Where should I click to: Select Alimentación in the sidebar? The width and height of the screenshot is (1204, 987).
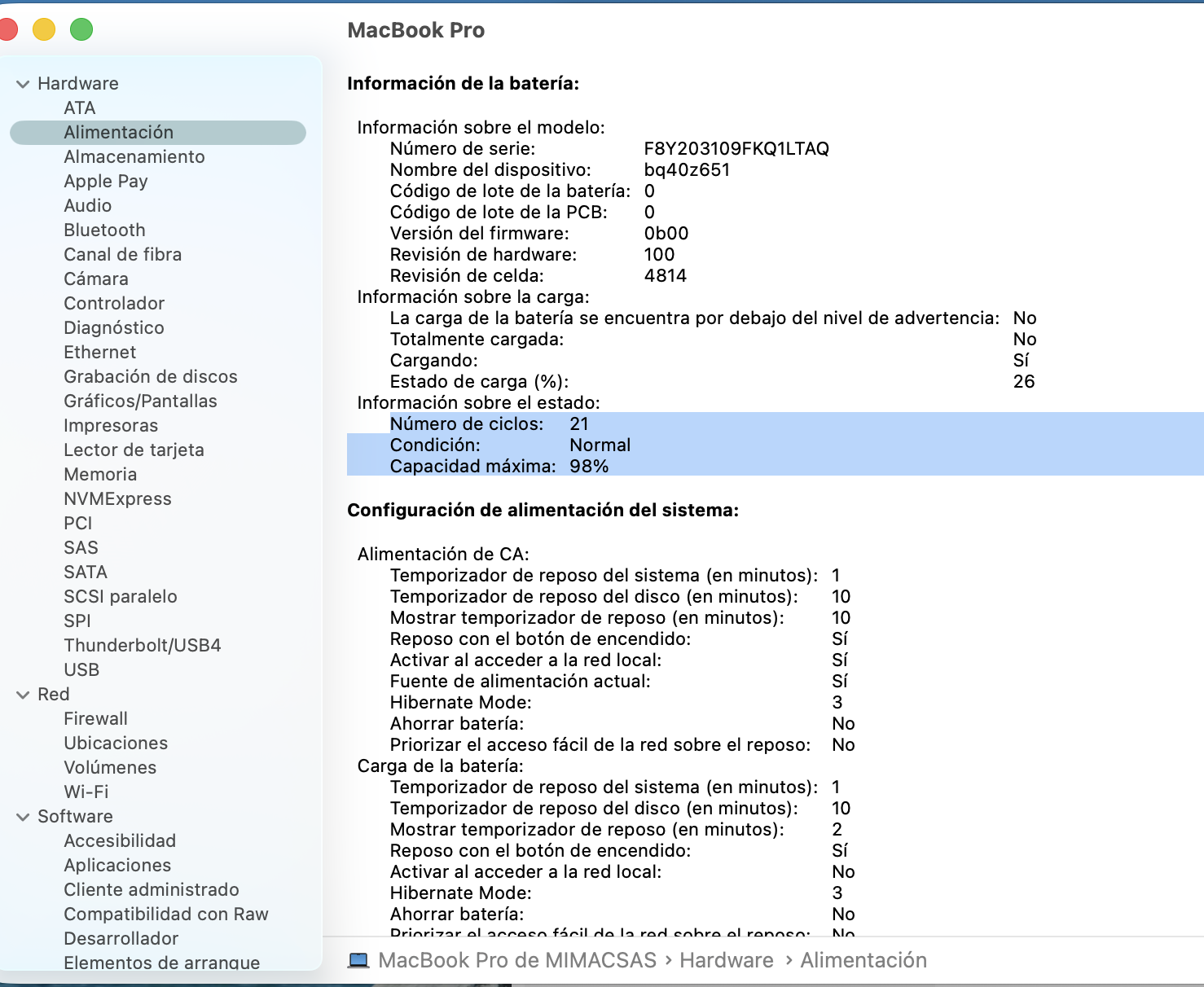coord(158,133)
